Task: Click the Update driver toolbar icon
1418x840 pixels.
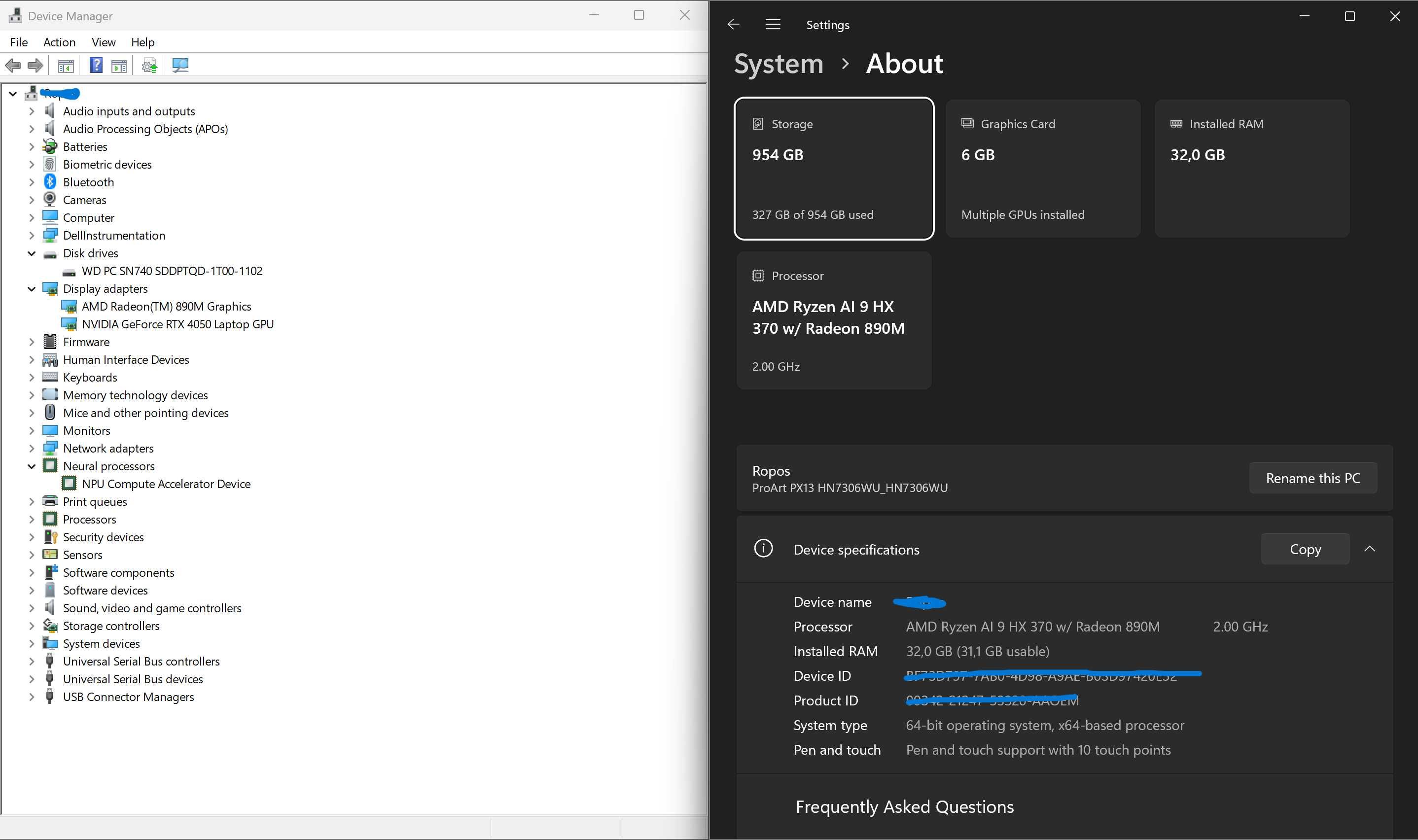Action: (x=149, y=66)
